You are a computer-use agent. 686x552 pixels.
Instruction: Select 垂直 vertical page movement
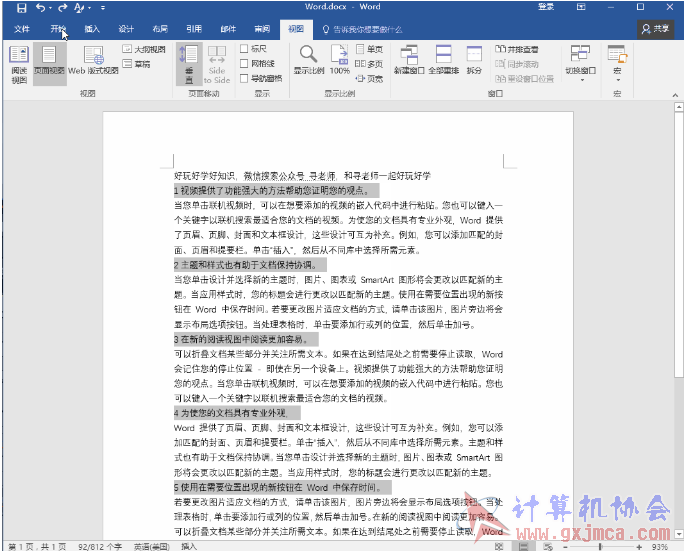pos(189,64)
